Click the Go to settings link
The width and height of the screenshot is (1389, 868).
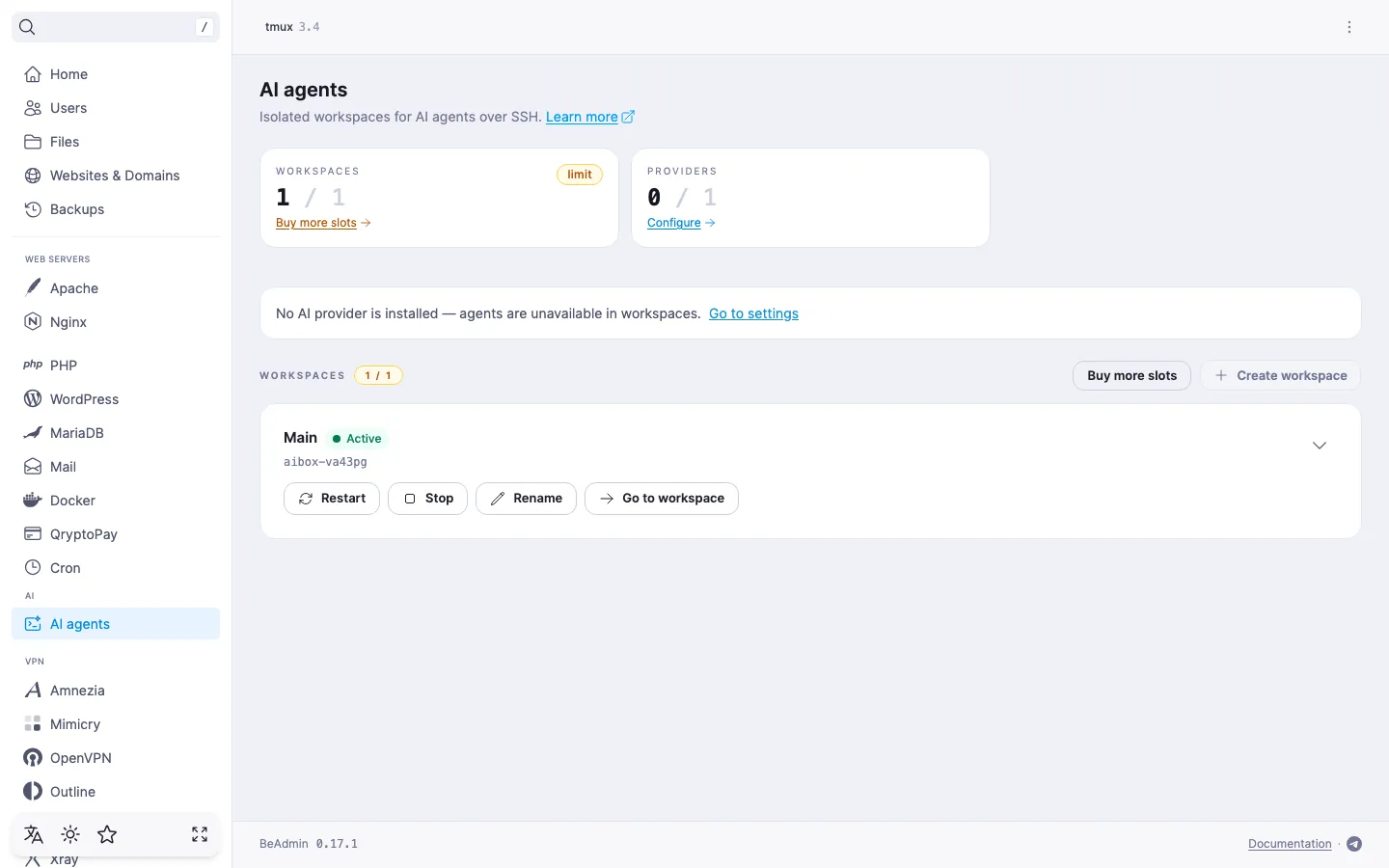click(753, 313)
